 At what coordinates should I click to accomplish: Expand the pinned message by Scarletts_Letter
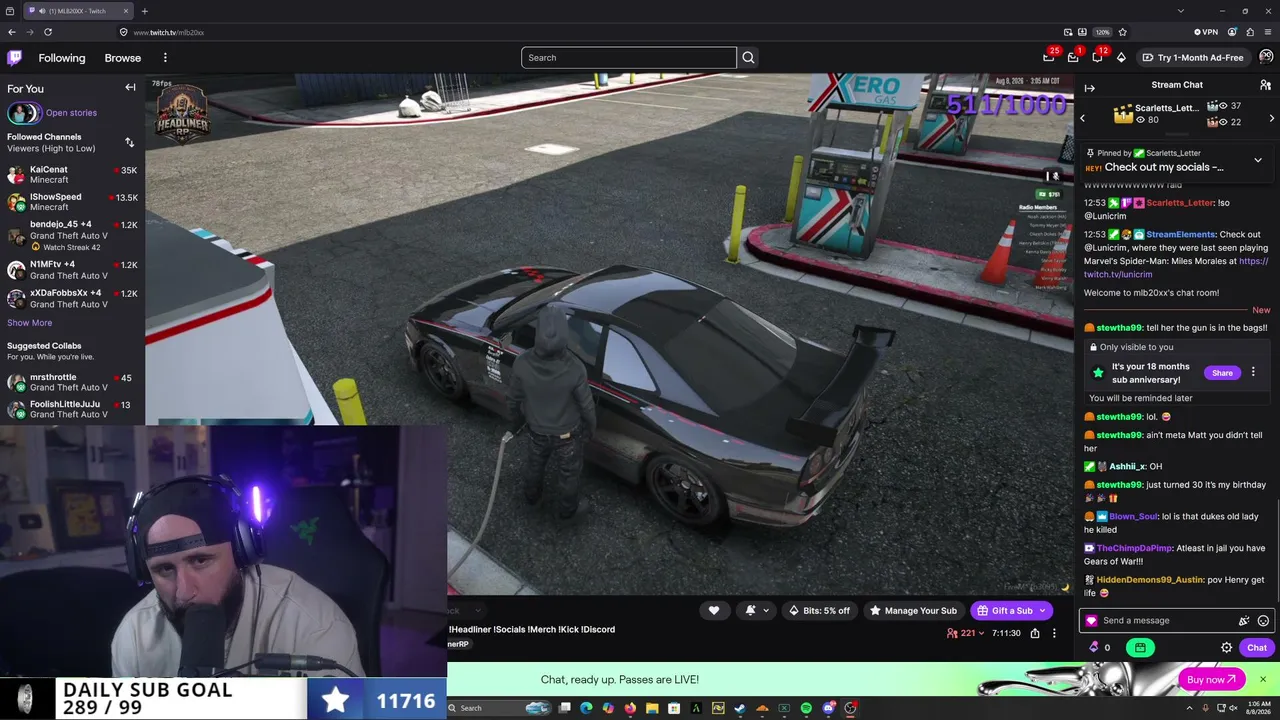coord(1258,160)
